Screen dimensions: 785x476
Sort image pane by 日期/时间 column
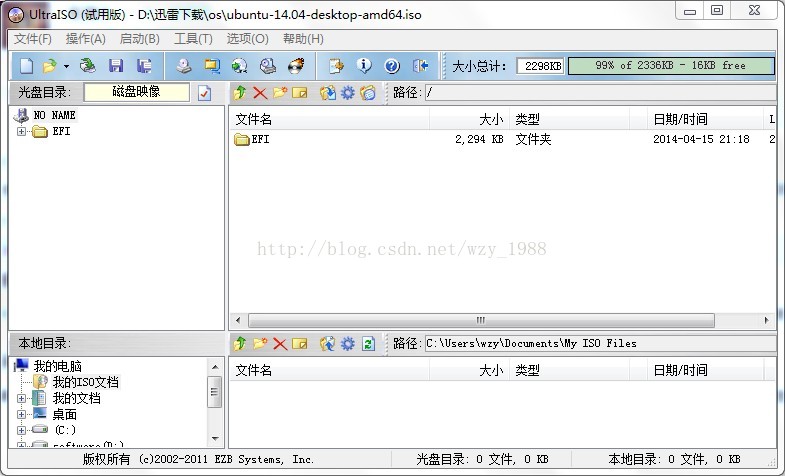point(704,119)
